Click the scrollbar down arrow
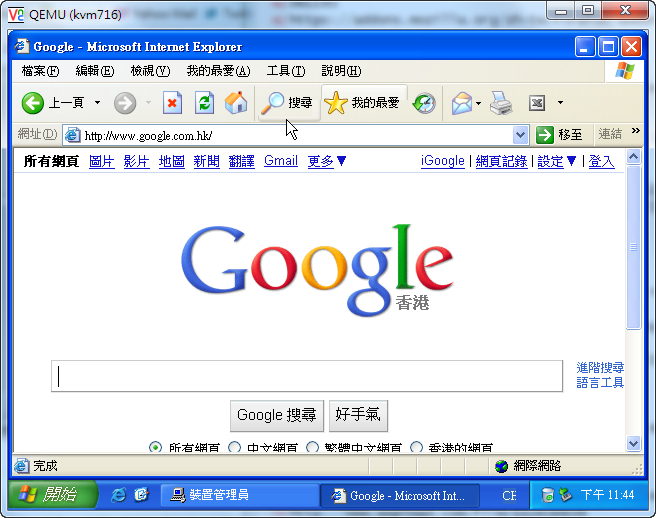656x518 pixels. [x=633, y=444]
